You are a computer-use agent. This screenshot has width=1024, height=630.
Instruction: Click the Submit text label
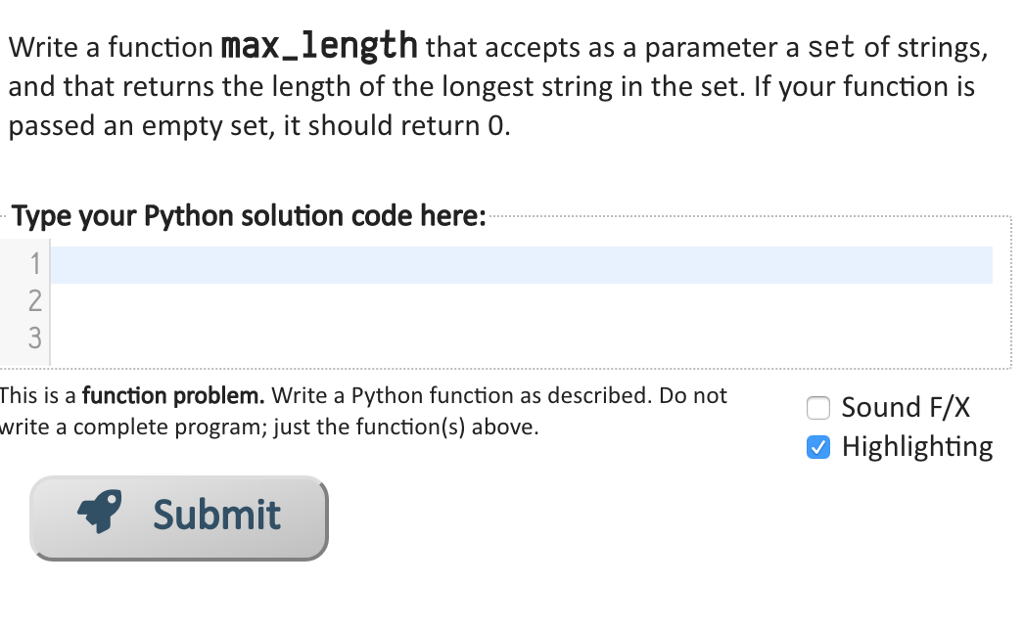coord(216,514)
